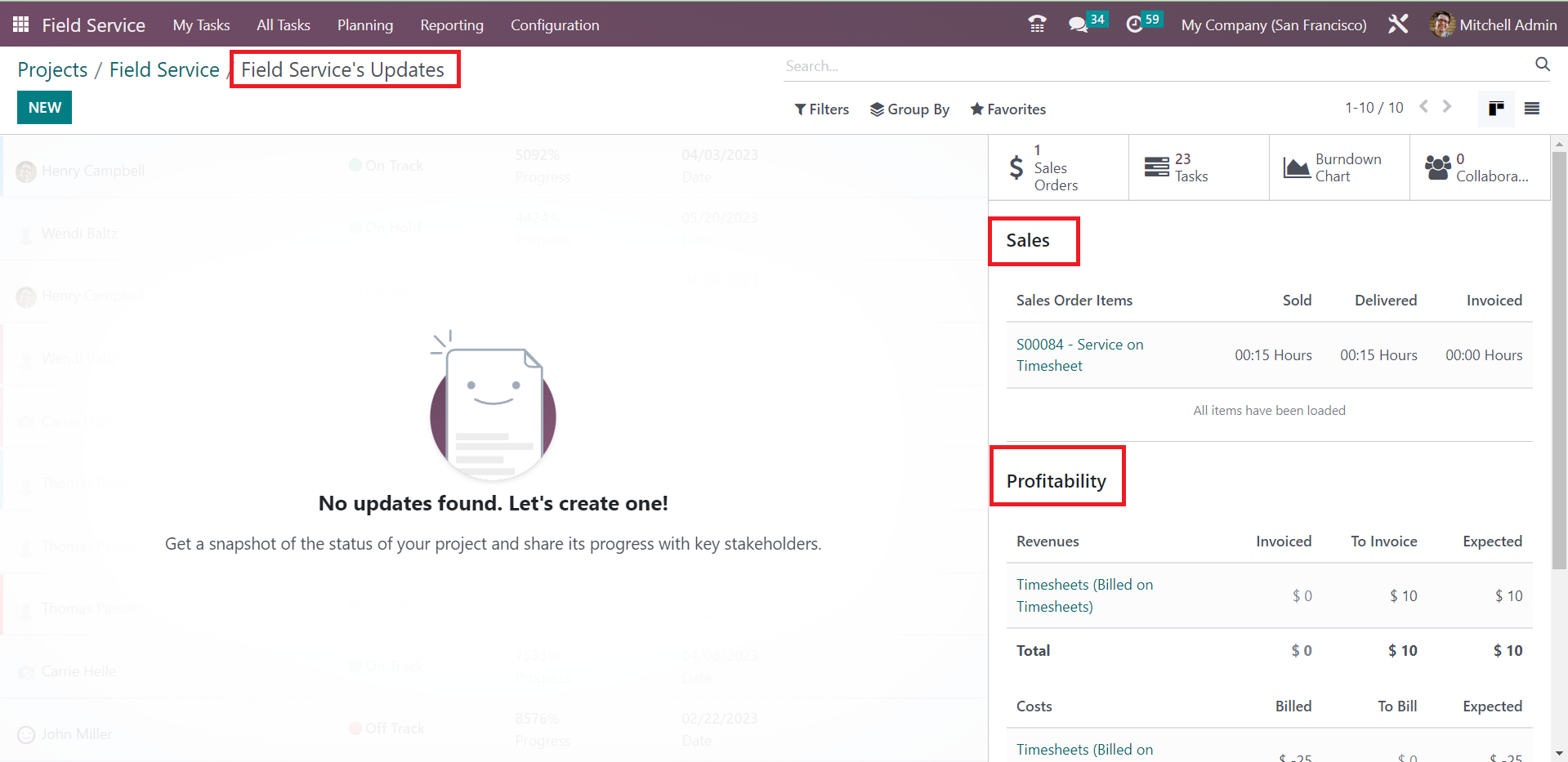Click the VoIP phone icon

tap(1037, 25)
